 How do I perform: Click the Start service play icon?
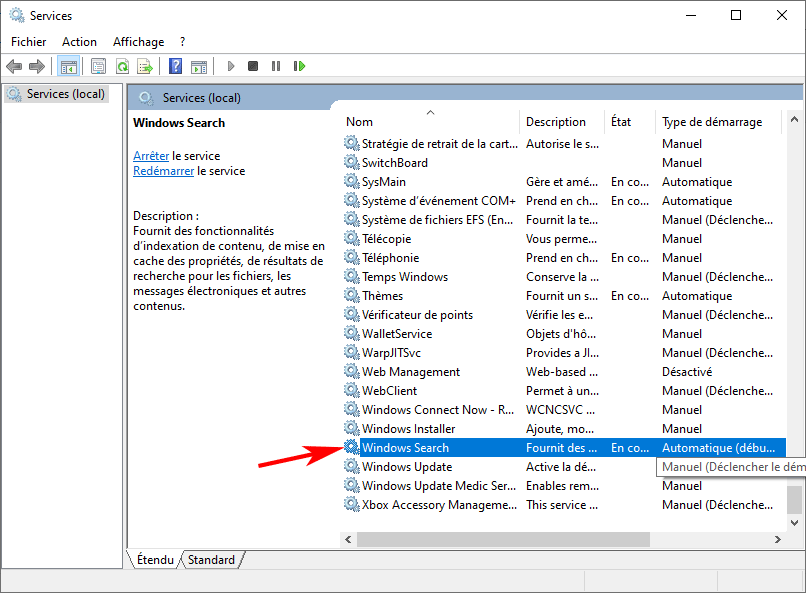point(231,66)
